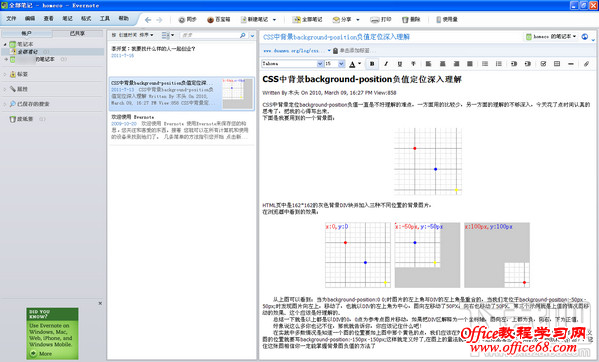Click the CSS note's grid thumbnail

click(238, 94)
